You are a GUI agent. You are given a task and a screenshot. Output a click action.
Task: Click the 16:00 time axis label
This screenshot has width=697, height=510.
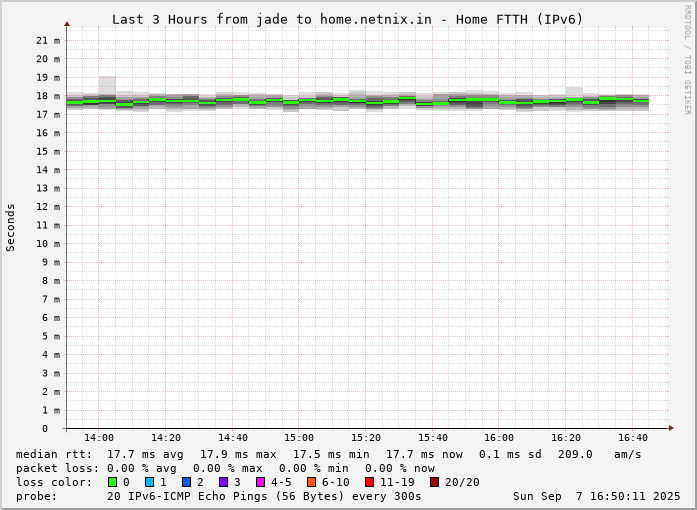click(499, 438)
